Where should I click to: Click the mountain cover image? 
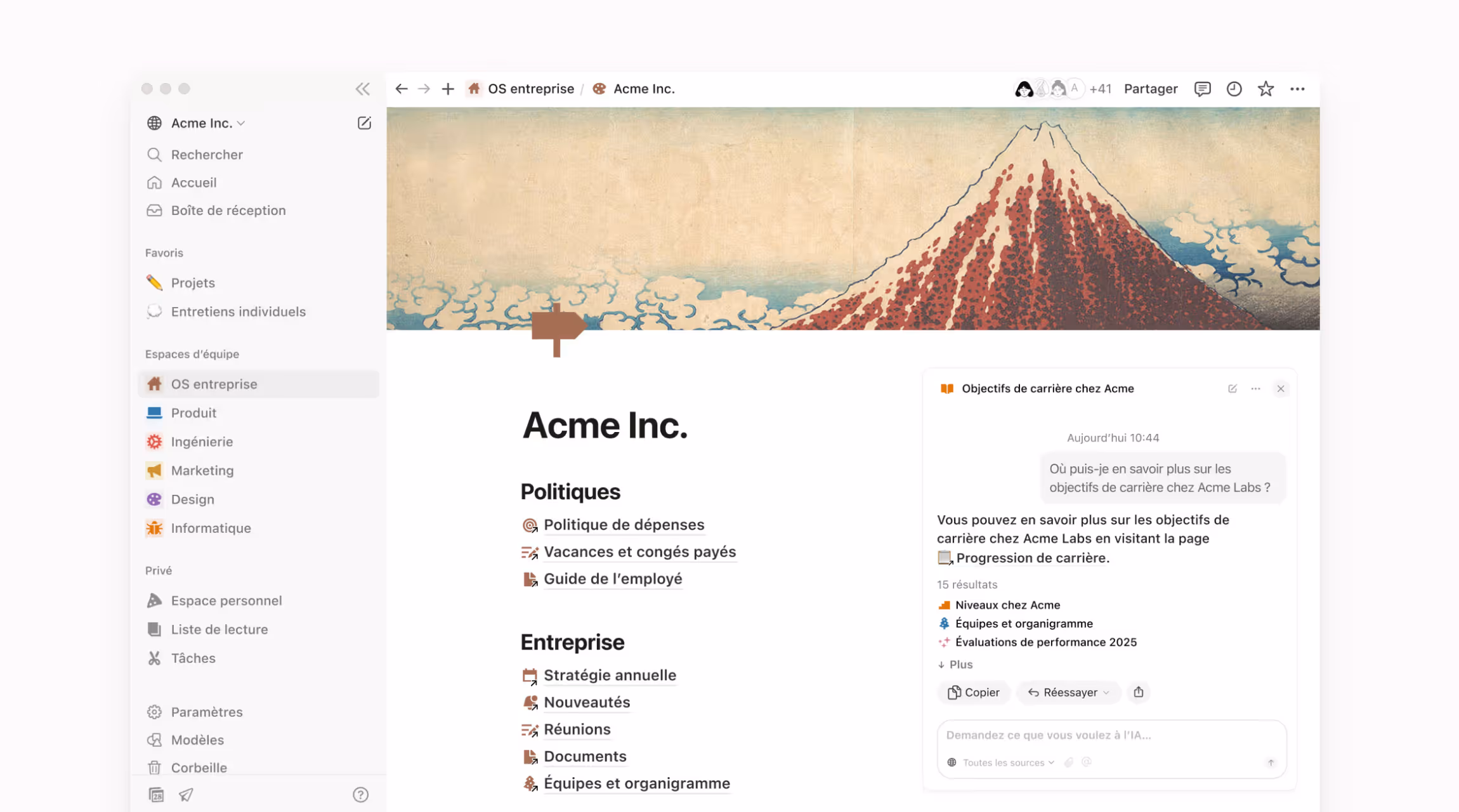point(853,218)
